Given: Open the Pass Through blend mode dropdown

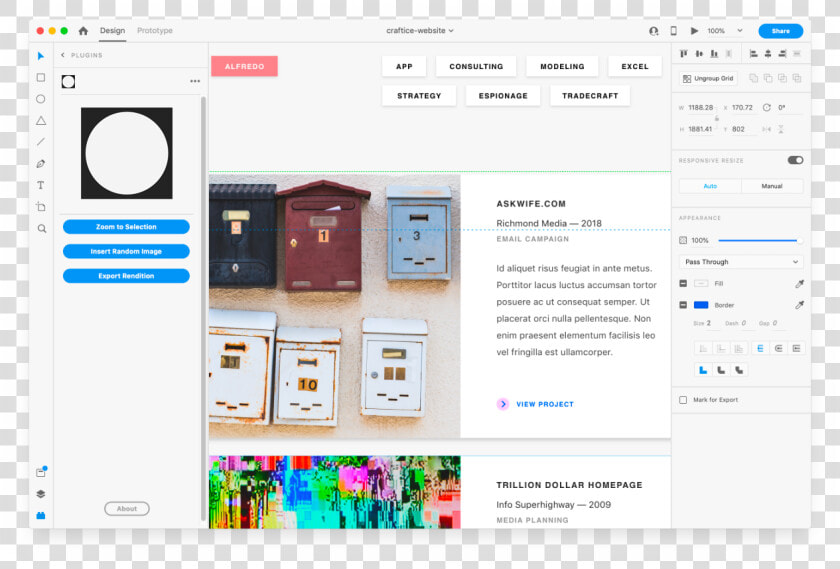Looking at the screenshot, I should (741, 262).
